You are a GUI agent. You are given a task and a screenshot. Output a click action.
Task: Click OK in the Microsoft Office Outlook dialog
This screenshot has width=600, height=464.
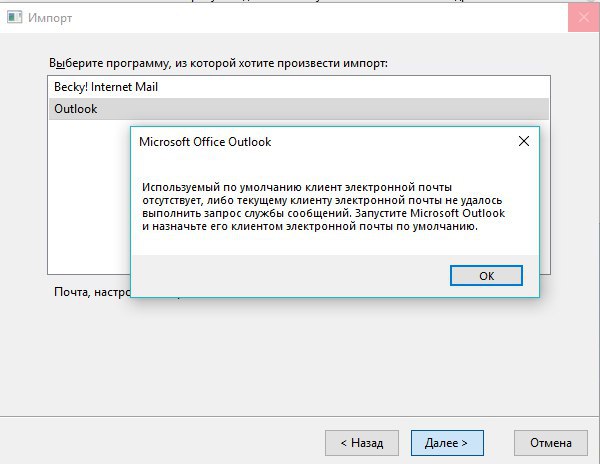tap(486, 275)
